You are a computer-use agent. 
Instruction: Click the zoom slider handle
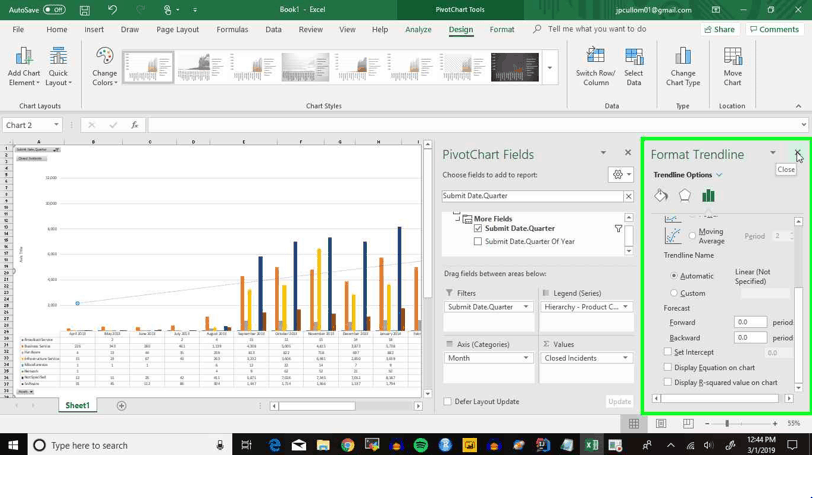point(727,424)
